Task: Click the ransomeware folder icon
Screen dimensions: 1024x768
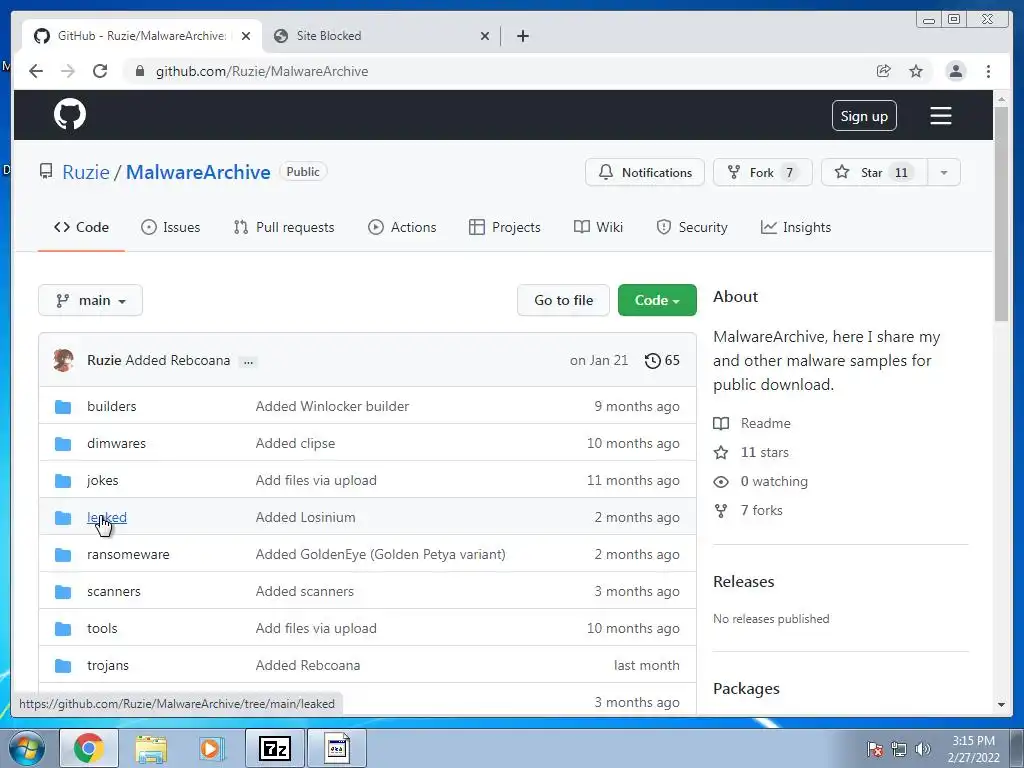Action: tap(63, 555)
